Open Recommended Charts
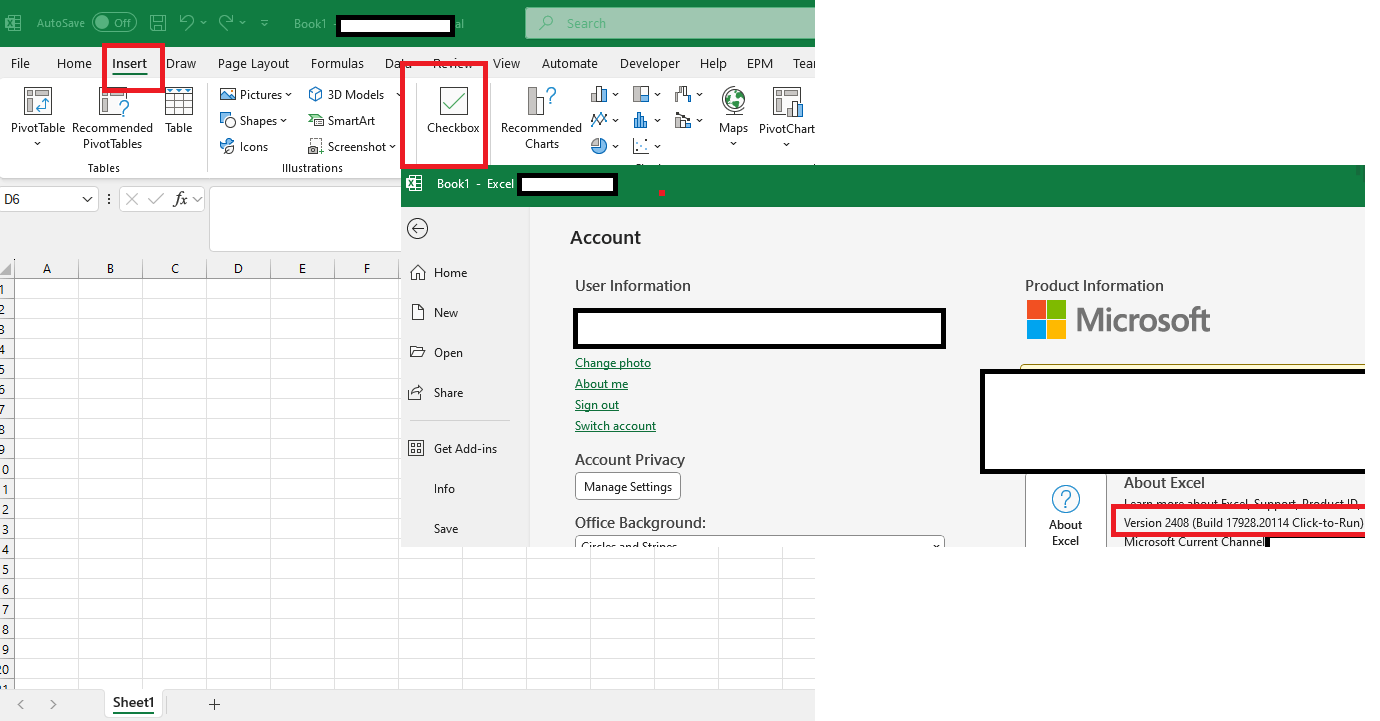The height and width of the screenshot is (721, 1380). coord(541,118)
